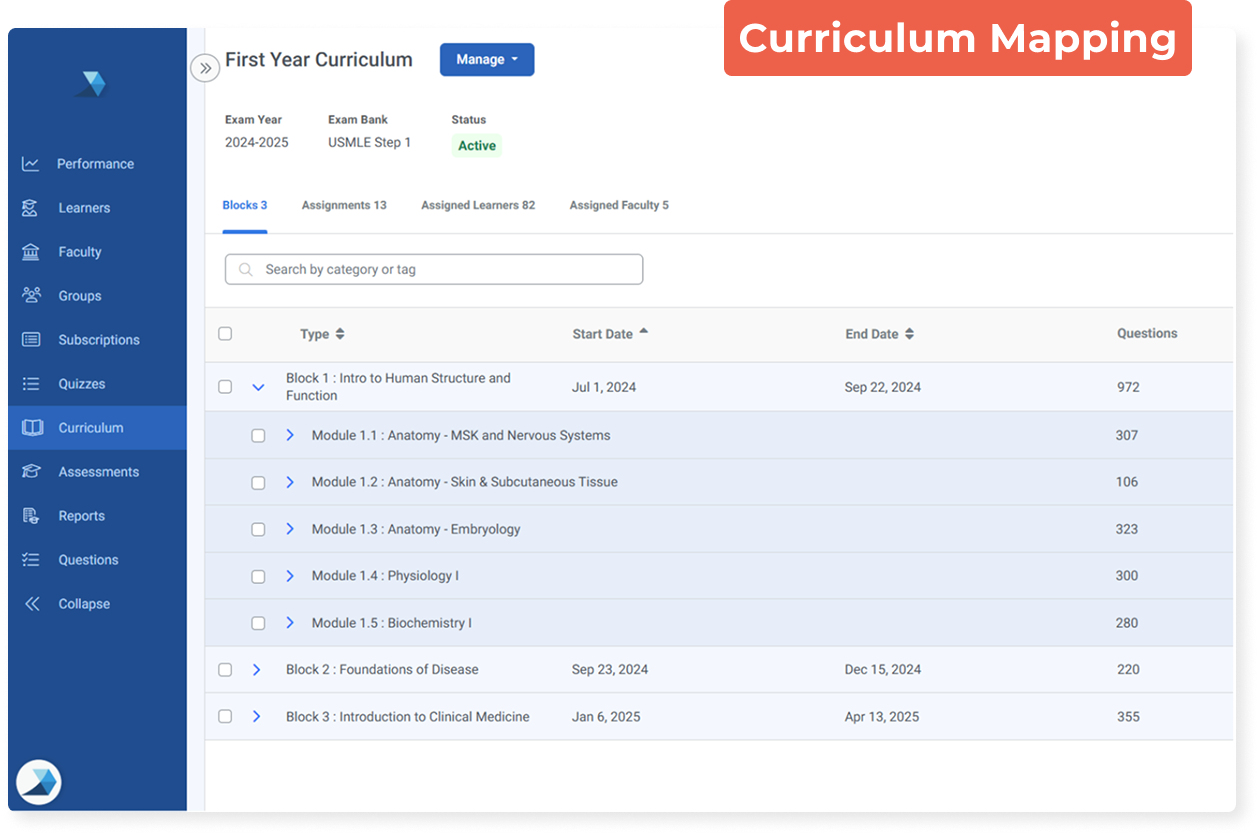
Task: Check the checkbox for Block 2
Action: point(224,669)
